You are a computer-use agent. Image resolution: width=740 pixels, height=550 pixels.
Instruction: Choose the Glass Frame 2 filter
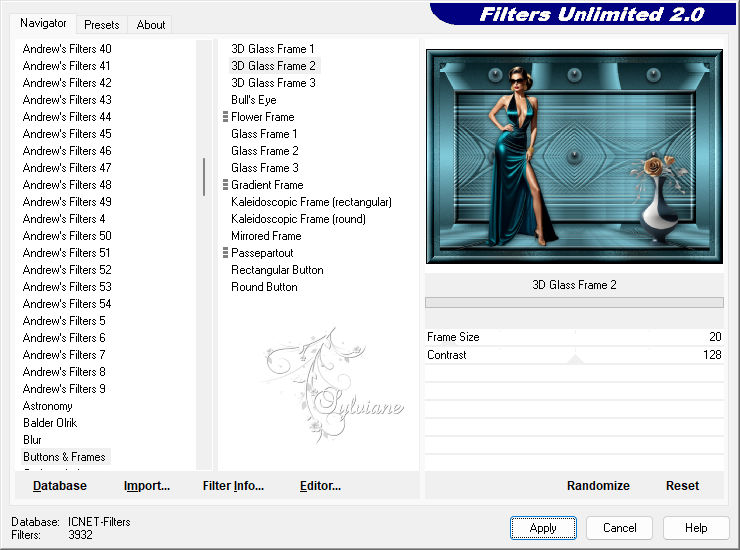(264, 151)
